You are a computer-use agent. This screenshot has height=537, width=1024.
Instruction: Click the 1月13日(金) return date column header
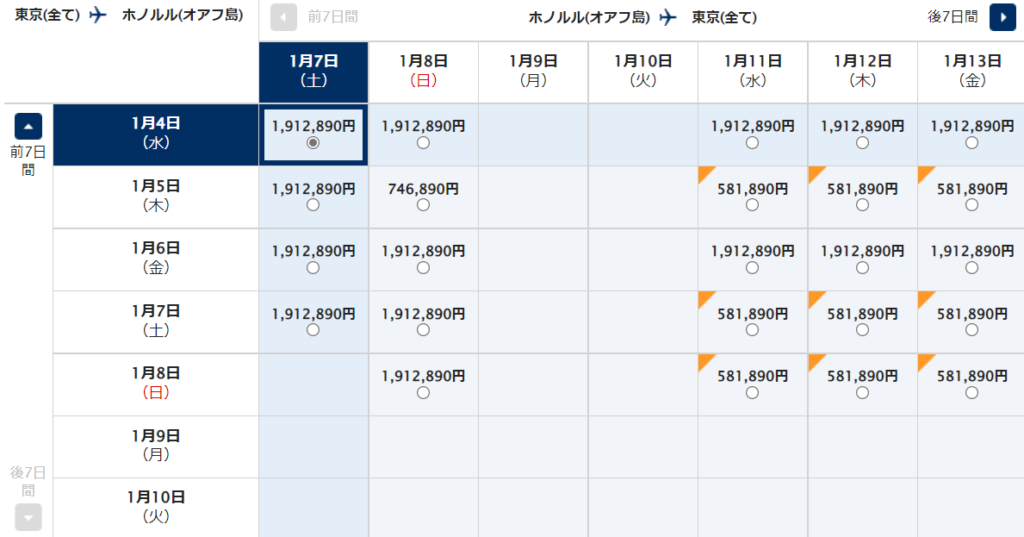pos(971,72)
